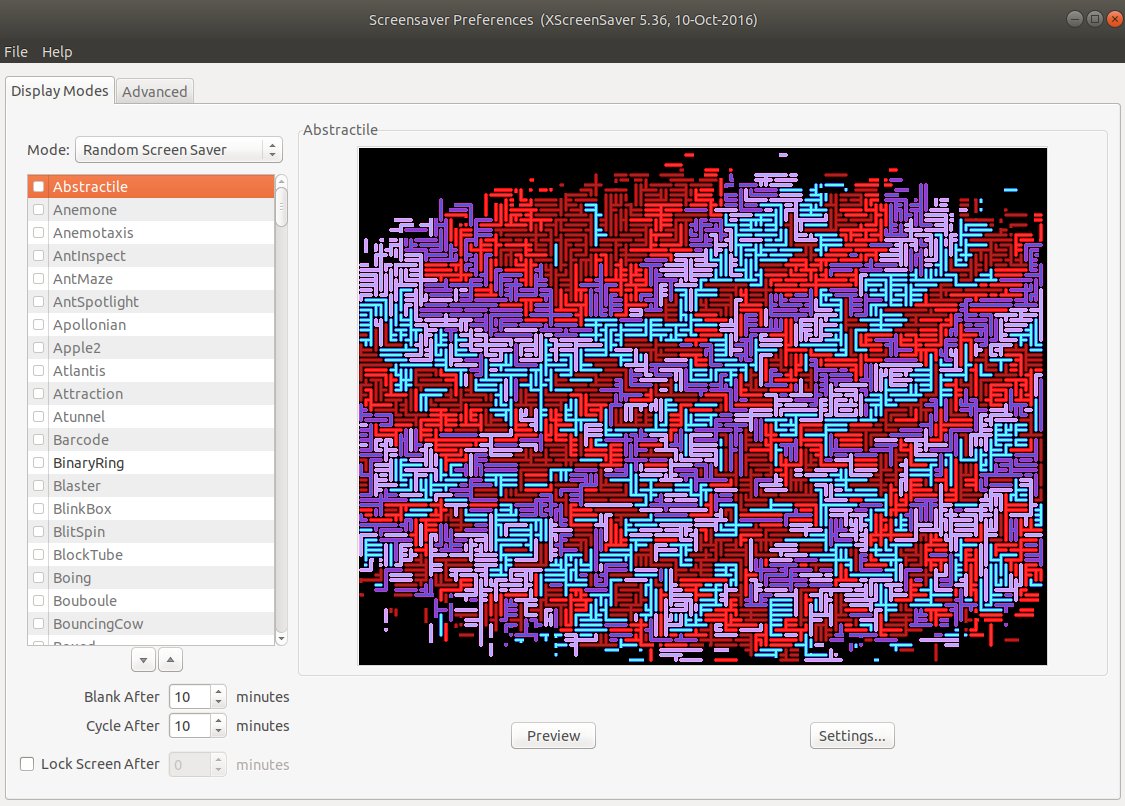Increase the Blank After minutes value
This screenshot has width=1125, height=806.
point(218,692)
